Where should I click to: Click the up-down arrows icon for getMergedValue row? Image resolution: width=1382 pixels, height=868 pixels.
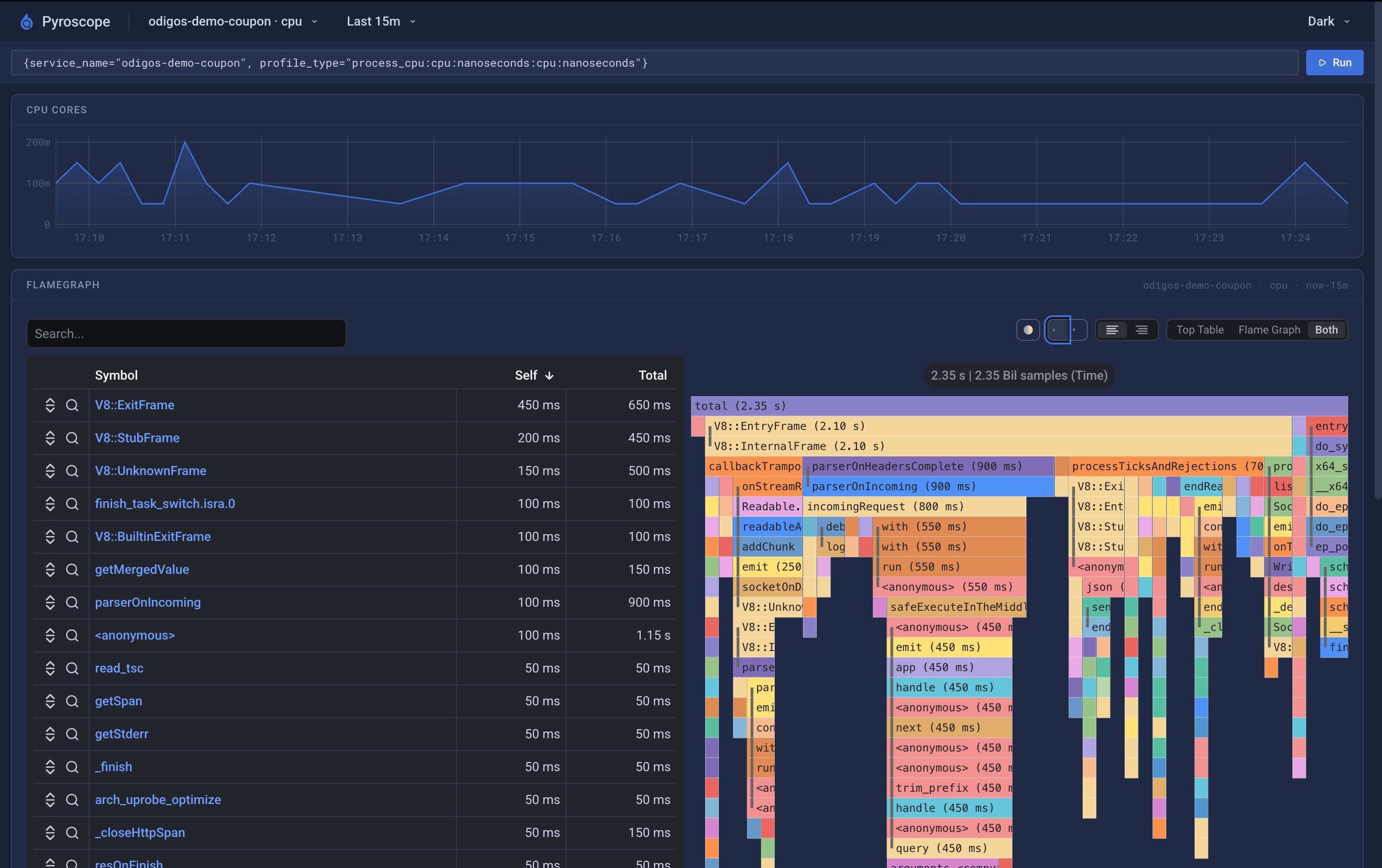(x=50, y=570)
